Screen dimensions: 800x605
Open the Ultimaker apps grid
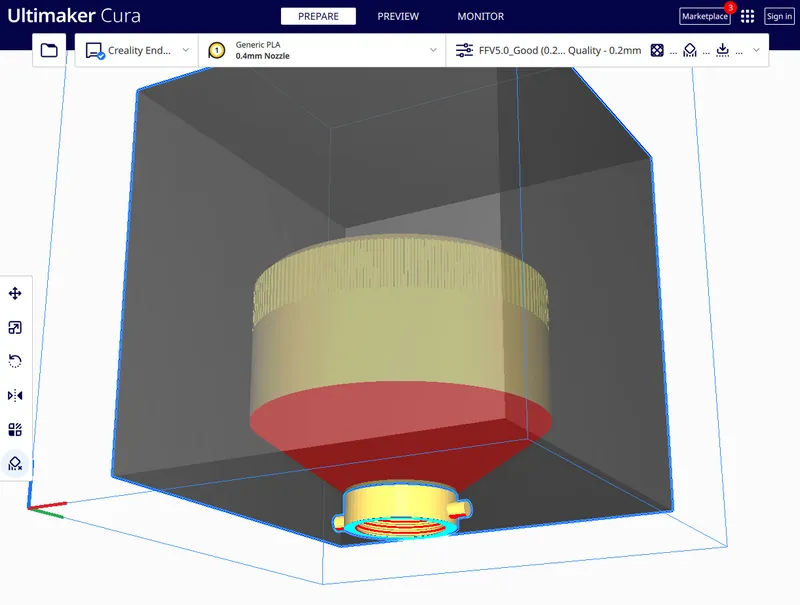click(747, 16)
